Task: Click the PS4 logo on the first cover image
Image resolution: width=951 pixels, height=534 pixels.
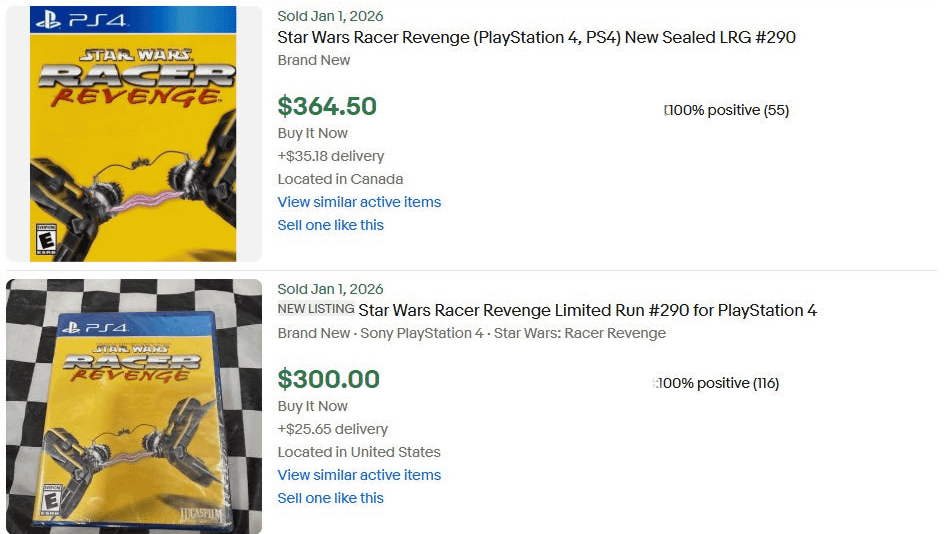Action: point(74,19)
